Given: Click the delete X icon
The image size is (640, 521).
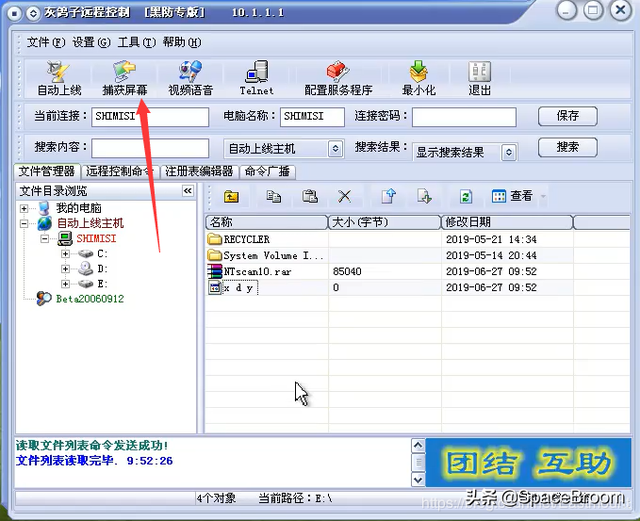Looking at the screenshot, I should [x=345, y=197].
